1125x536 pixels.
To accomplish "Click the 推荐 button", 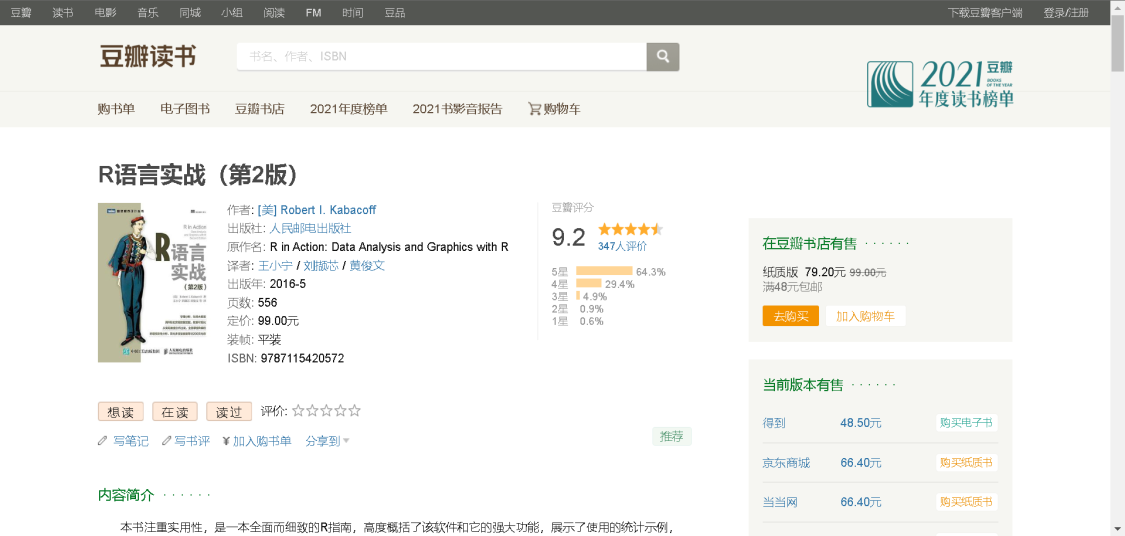I will coord(672,436).
